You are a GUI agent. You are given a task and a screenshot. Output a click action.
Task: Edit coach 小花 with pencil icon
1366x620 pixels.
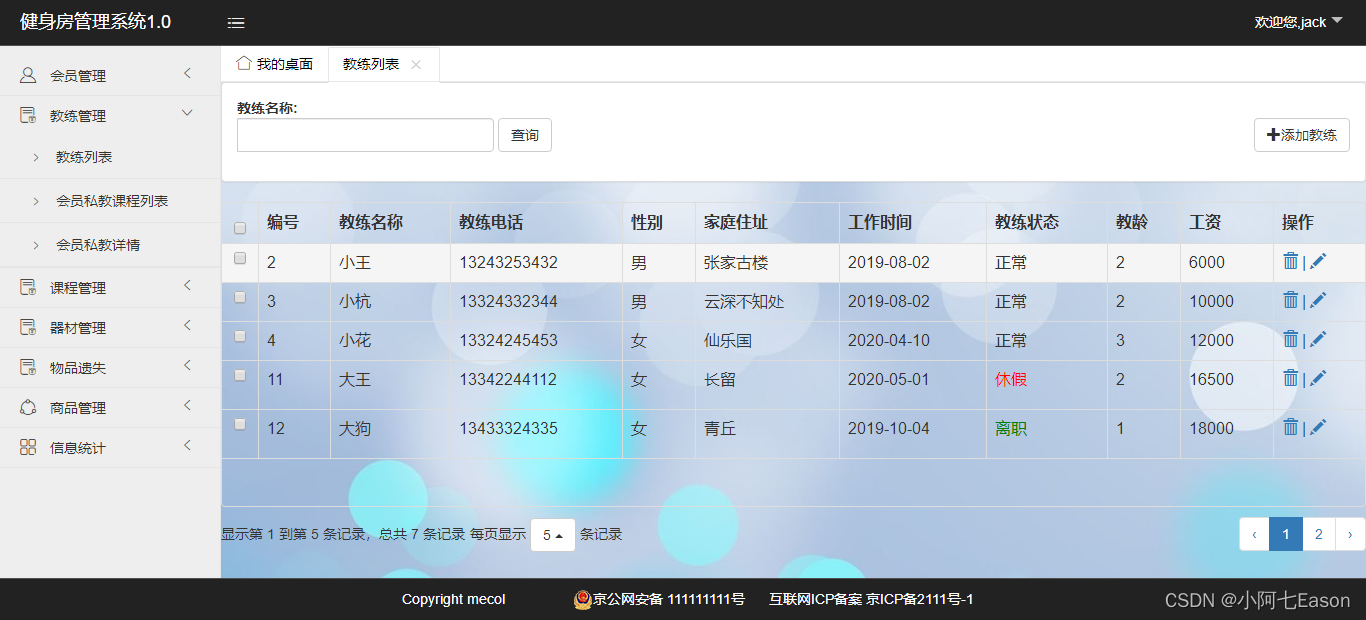[x=1318, y=339]
